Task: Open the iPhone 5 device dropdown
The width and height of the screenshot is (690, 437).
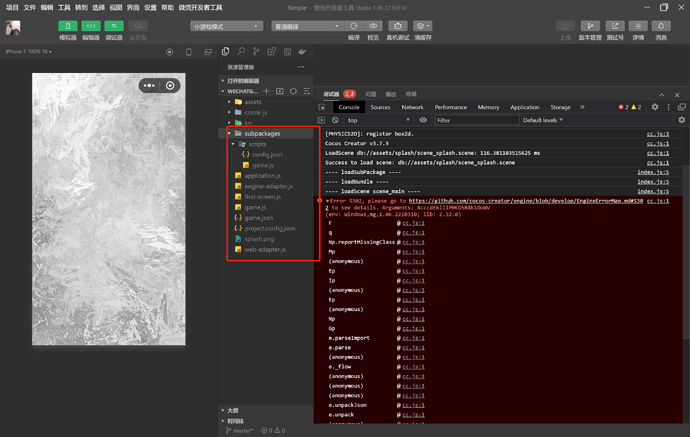Action: point(29,51)
